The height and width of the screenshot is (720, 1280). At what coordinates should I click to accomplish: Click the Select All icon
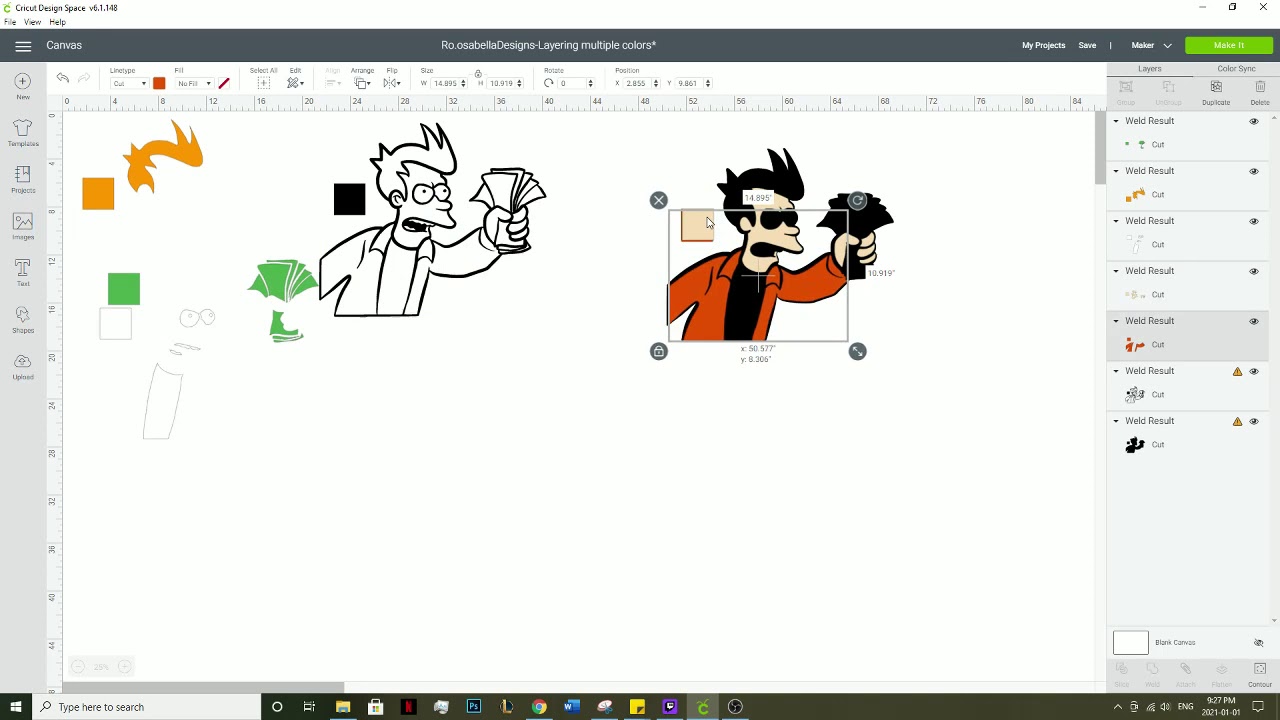[x=263, y=83]
